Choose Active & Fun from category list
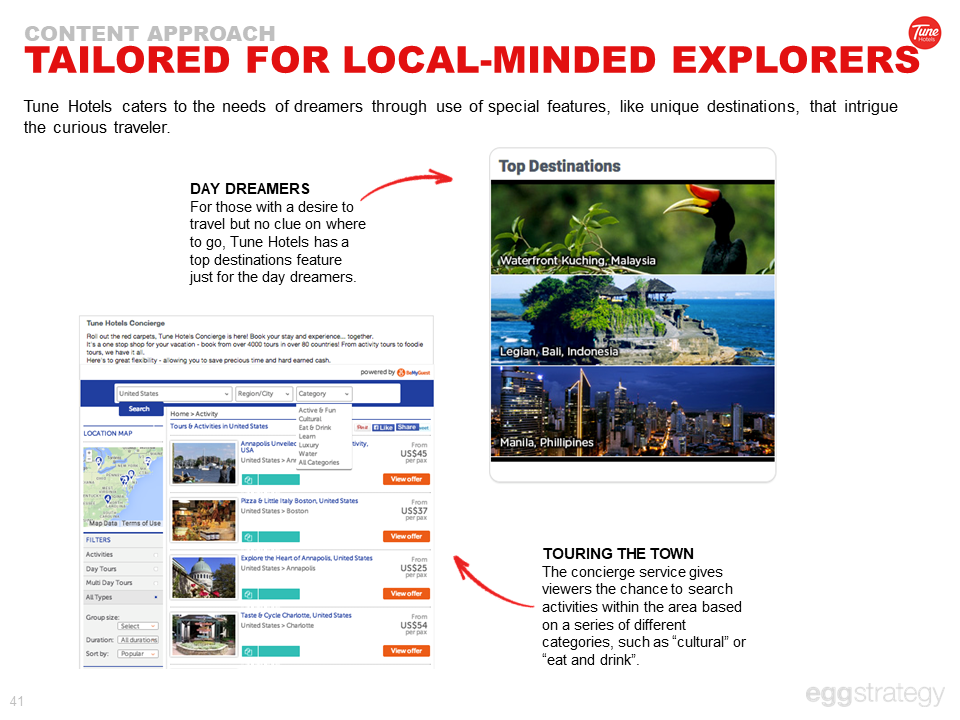The width and height of the screenshot is (960, 720). (317, 410)
